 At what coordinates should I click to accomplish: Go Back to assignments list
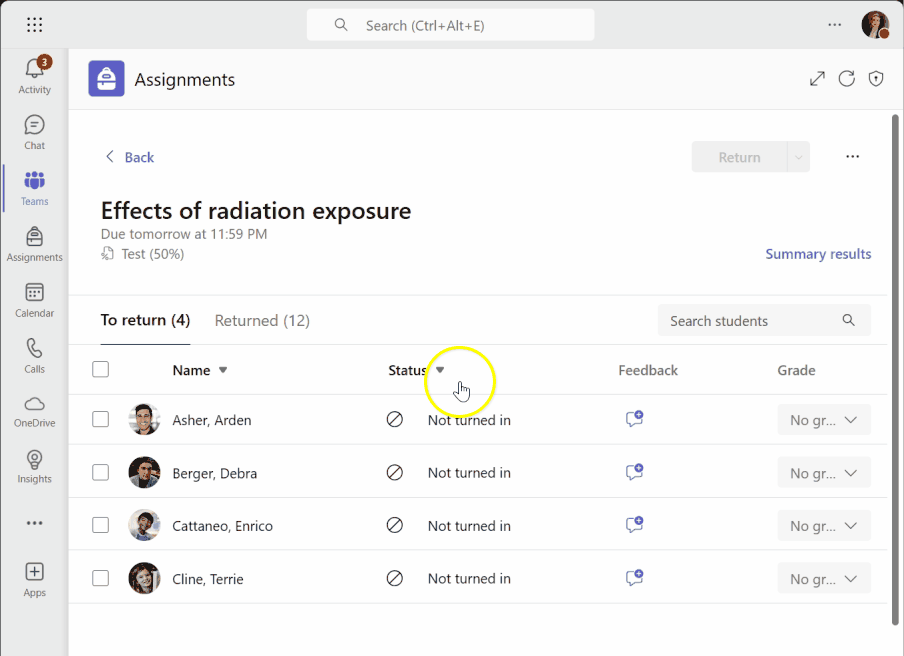130,157
